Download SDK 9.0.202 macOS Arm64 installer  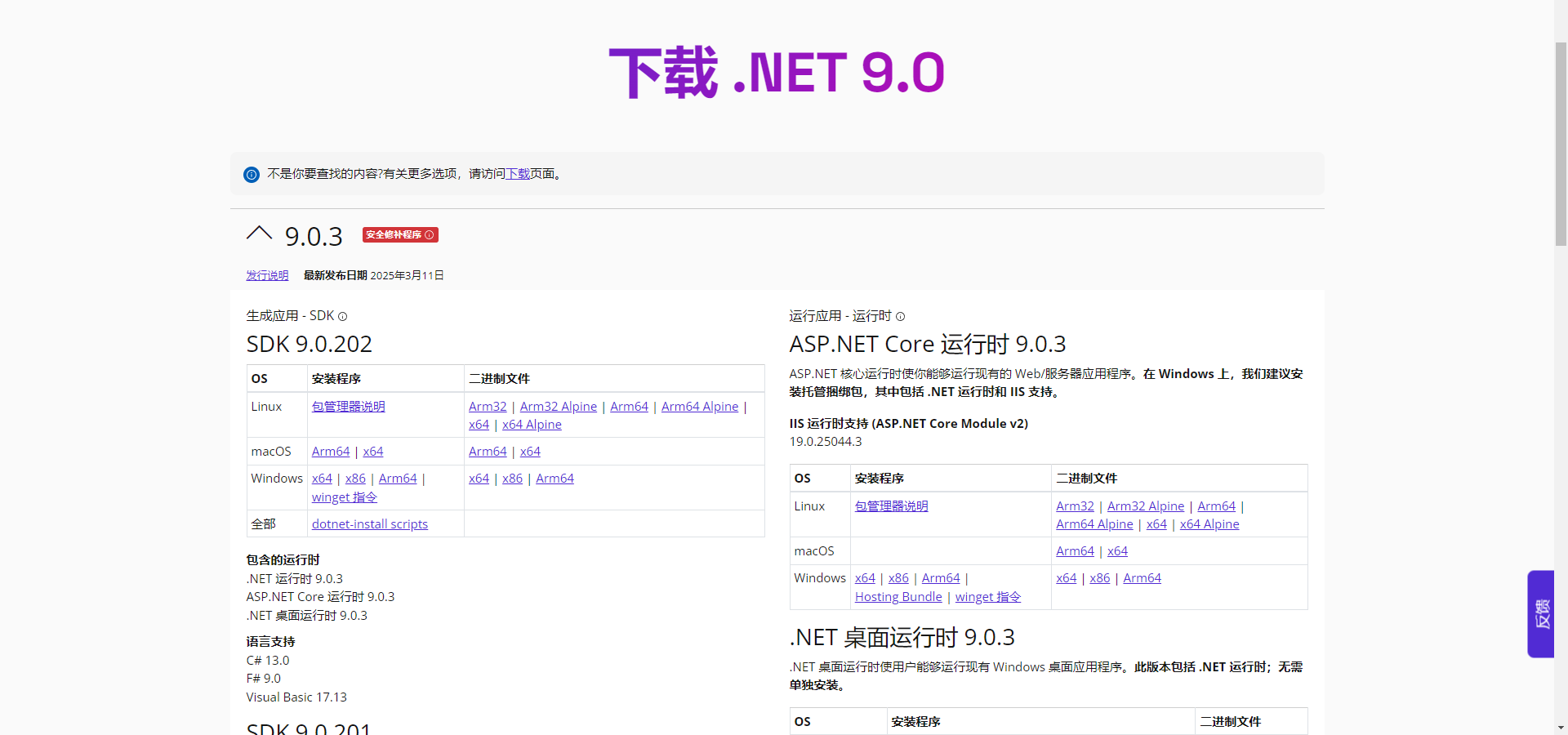(x=330, y=452)
